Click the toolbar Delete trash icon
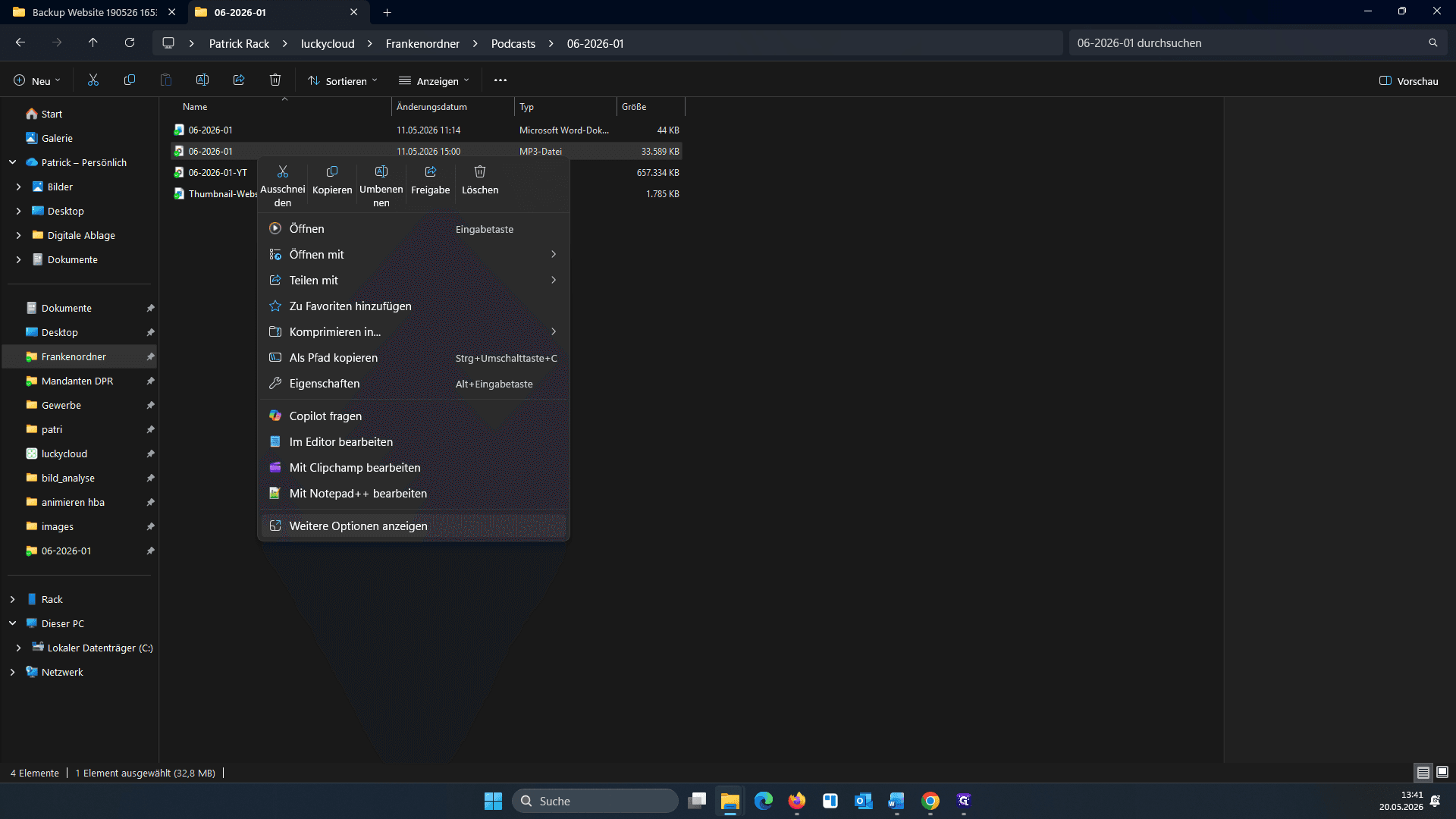 [275, 80]
